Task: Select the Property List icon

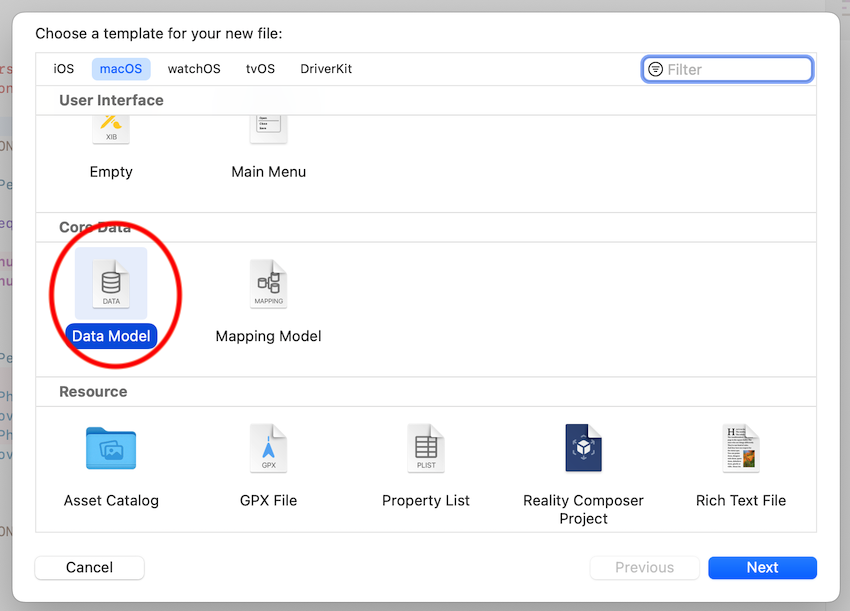Action: (x=426, y=448)
